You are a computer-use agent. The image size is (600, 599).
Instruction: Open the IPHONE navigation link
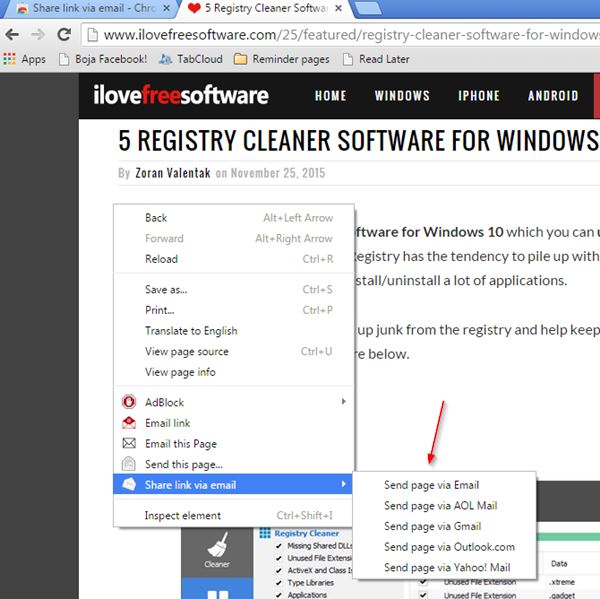(479, 96)
